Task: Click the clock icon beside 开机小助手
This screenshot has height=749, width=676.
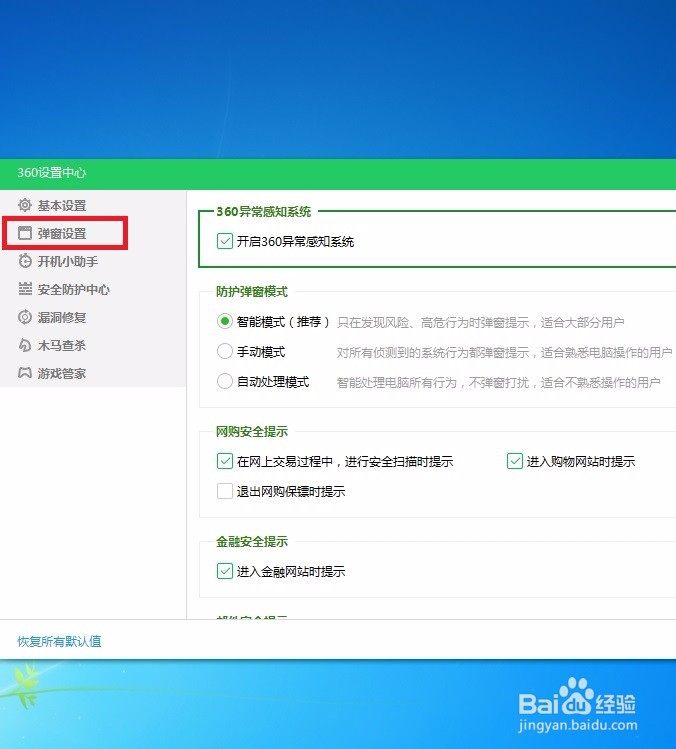Action: [25, 261]
